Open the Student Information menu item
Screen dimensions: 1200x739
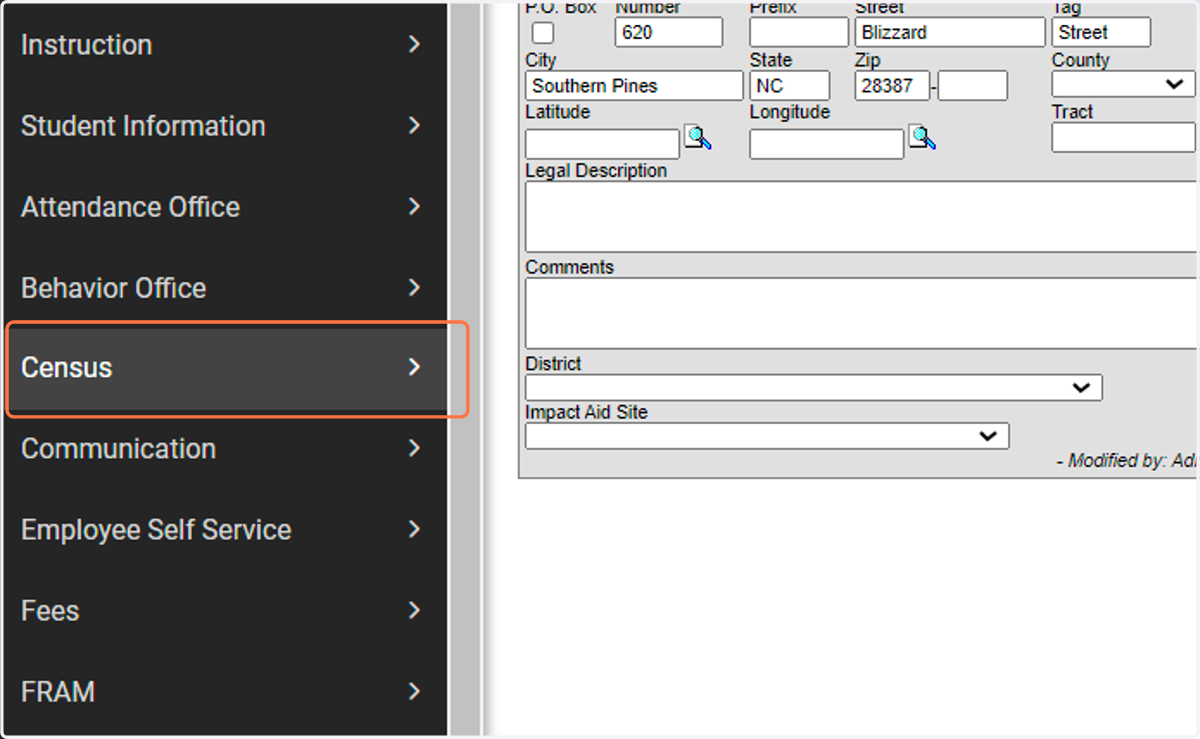coord(224,126)
